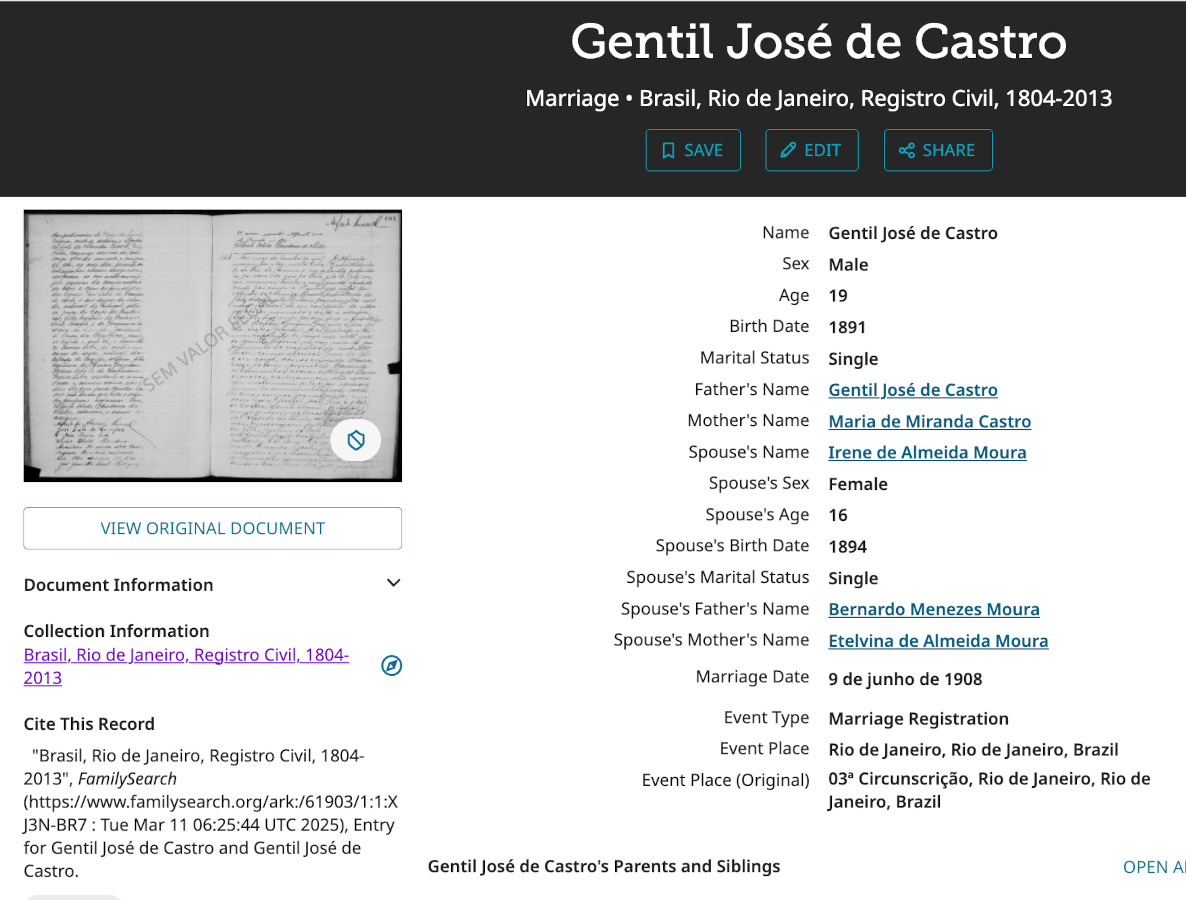Save this record with the SAVE button
The height and width of the screenshot is (900, 1186).
click(693, 151)
